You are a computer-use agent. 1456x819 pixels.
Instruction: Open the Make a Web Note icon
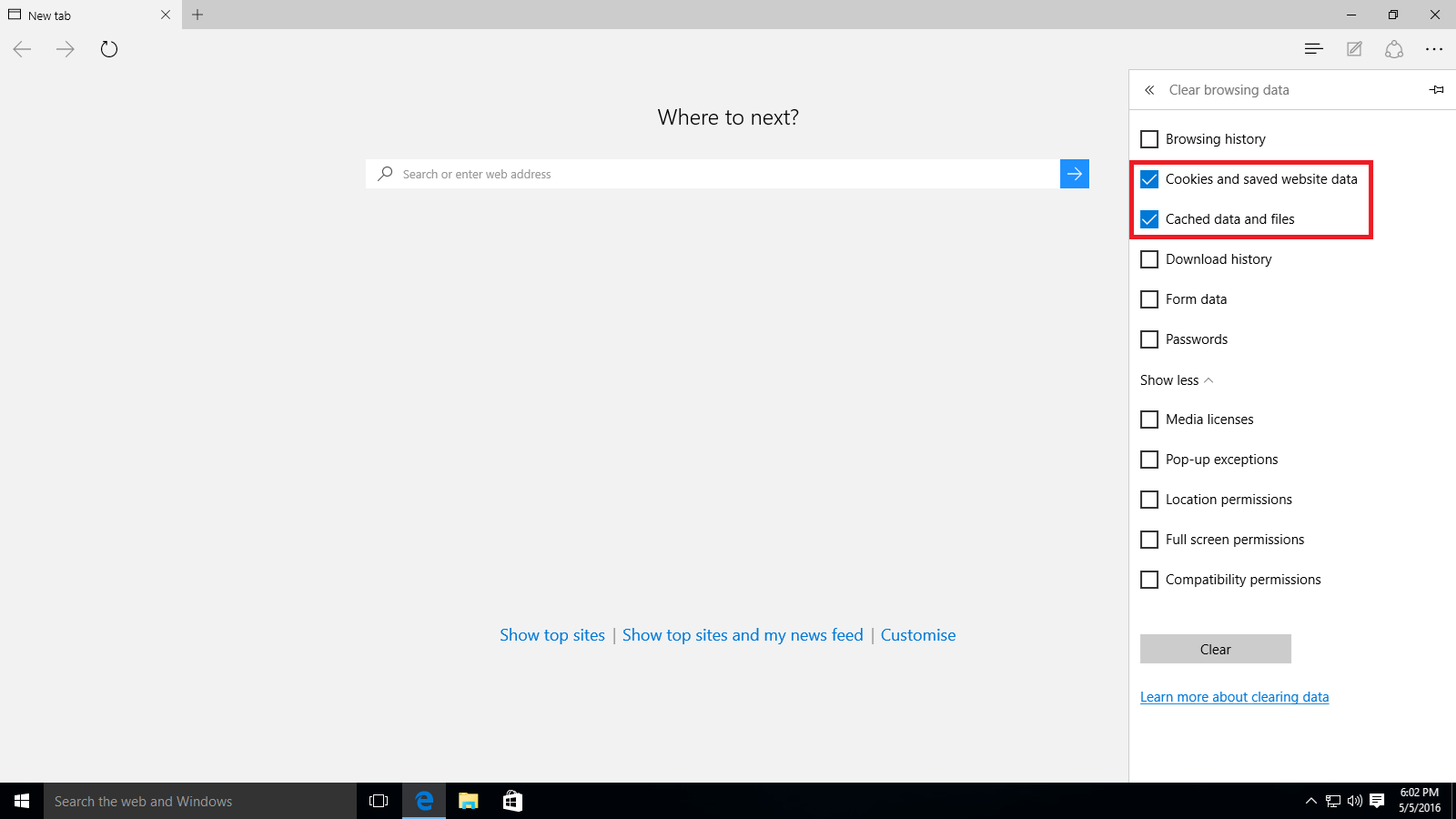pos(1354,49)
